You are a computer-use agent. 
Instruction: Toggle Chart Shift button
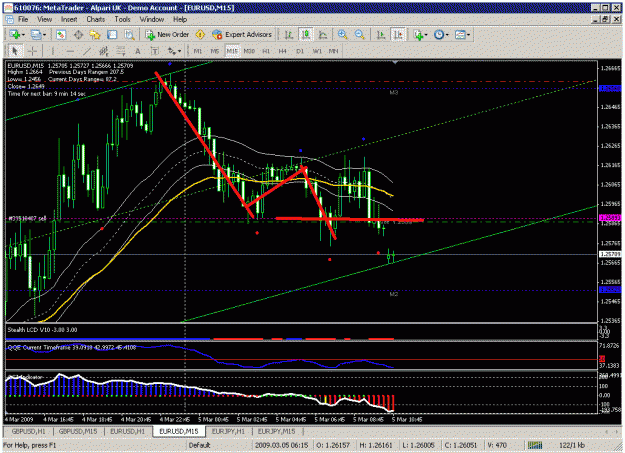[x=398, y=35]
